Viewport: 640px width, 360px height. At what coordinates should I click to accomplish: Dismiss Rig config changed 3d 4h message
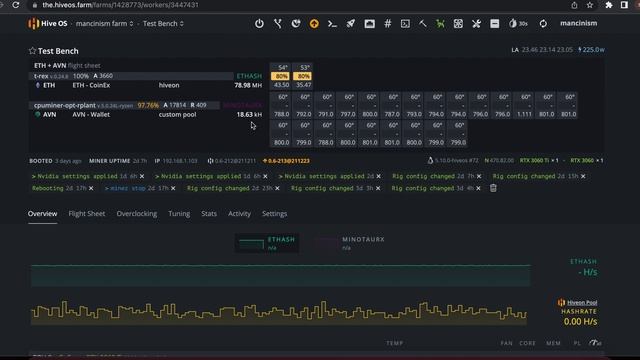point(478,188)
